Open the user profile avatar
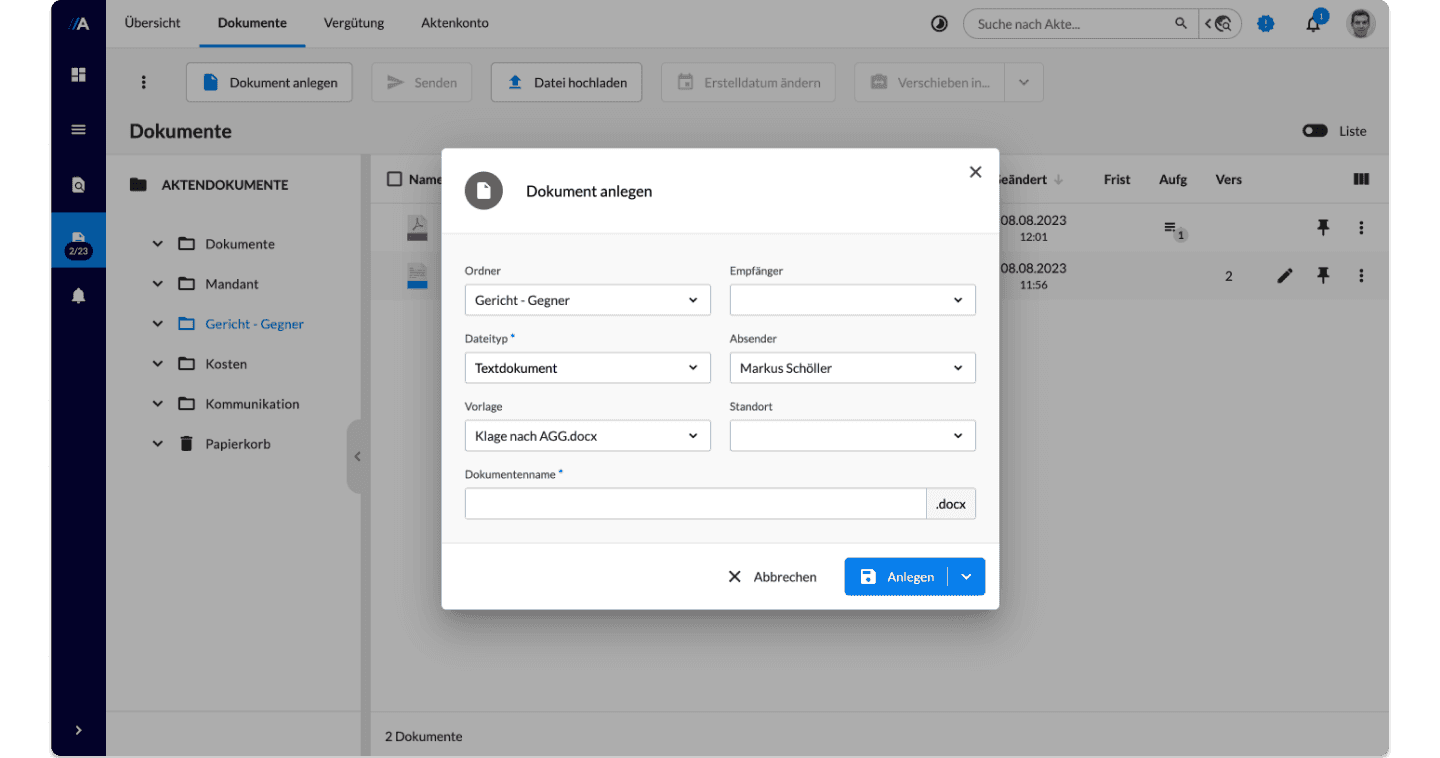Viewport: 1440px width, 758px height. [1361, 23]
